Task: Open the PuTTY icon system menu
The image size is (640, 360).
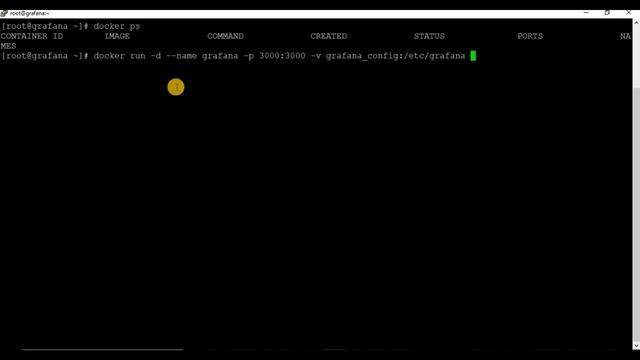Action: [4, 13]
